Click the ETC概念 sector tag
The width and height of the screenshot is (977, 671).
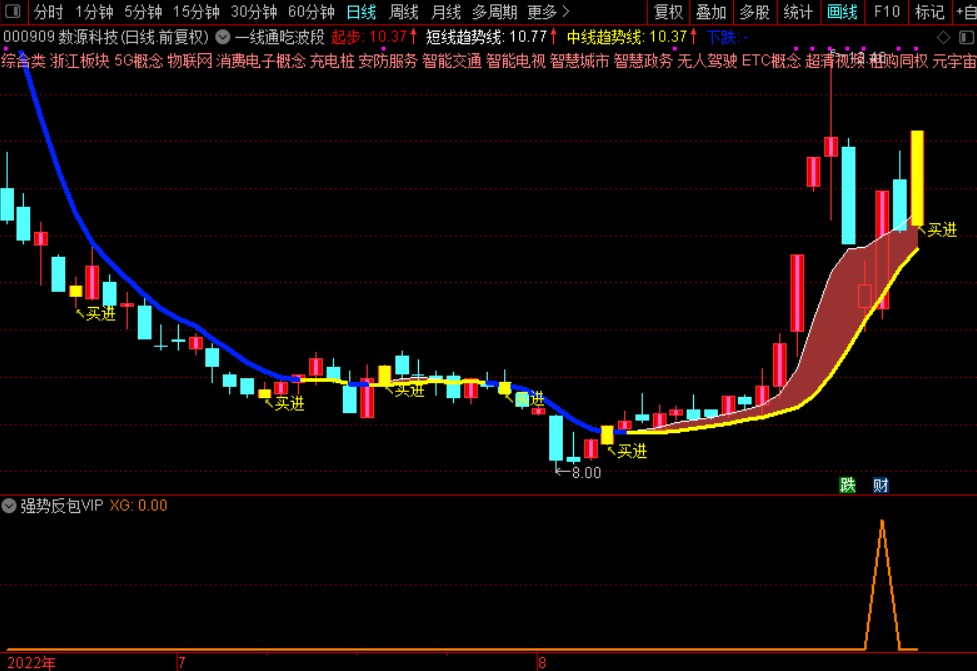[x=771, y=61]
